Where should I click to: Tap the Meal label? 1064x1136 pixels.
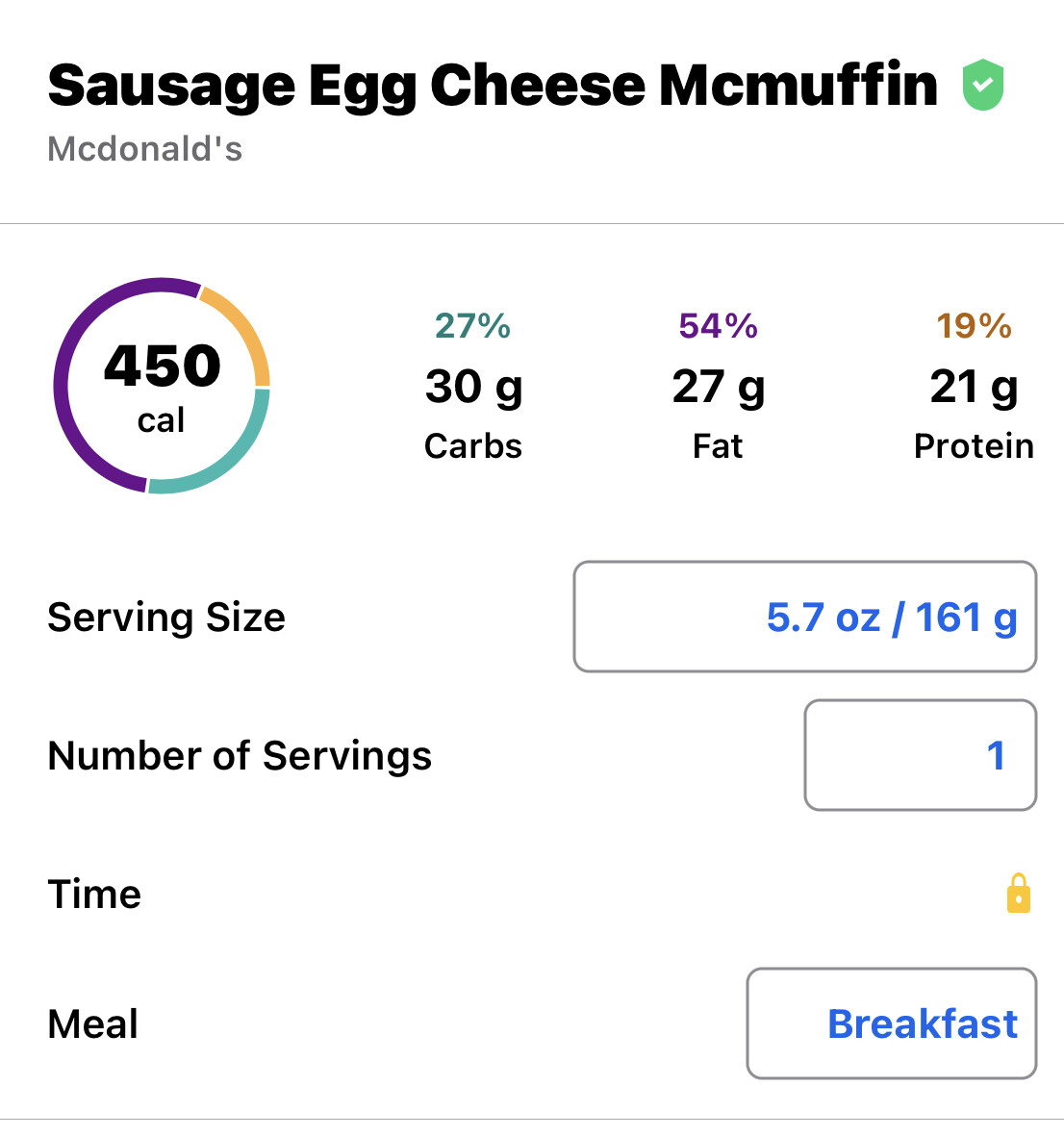pos(92,1023)
